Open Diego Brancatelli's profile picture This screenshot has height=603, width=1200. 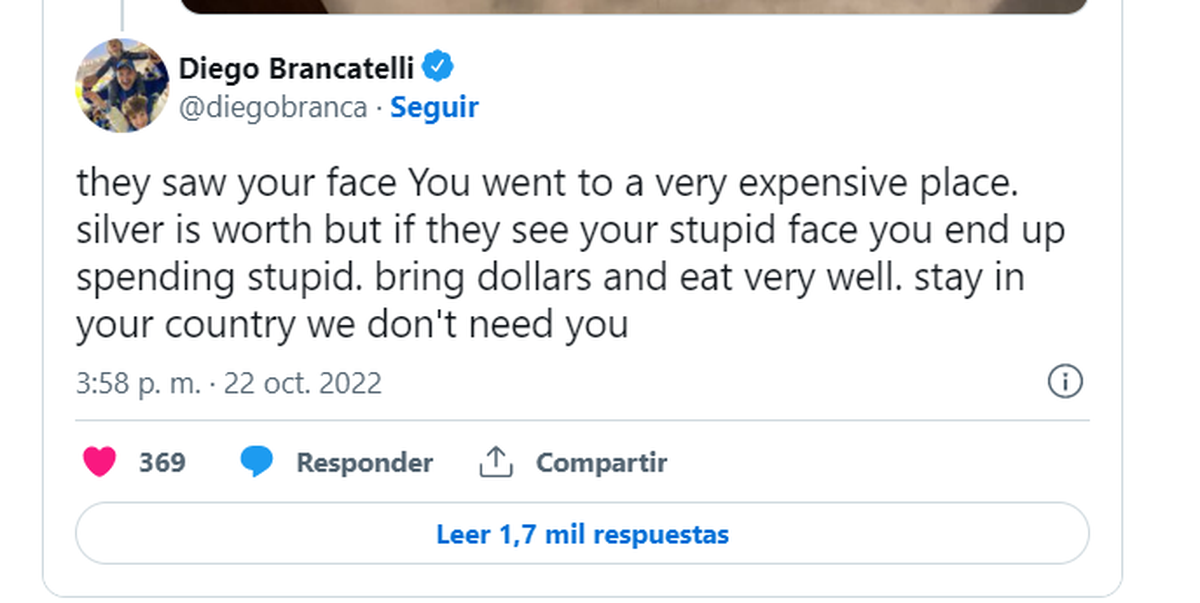point(121,86)
